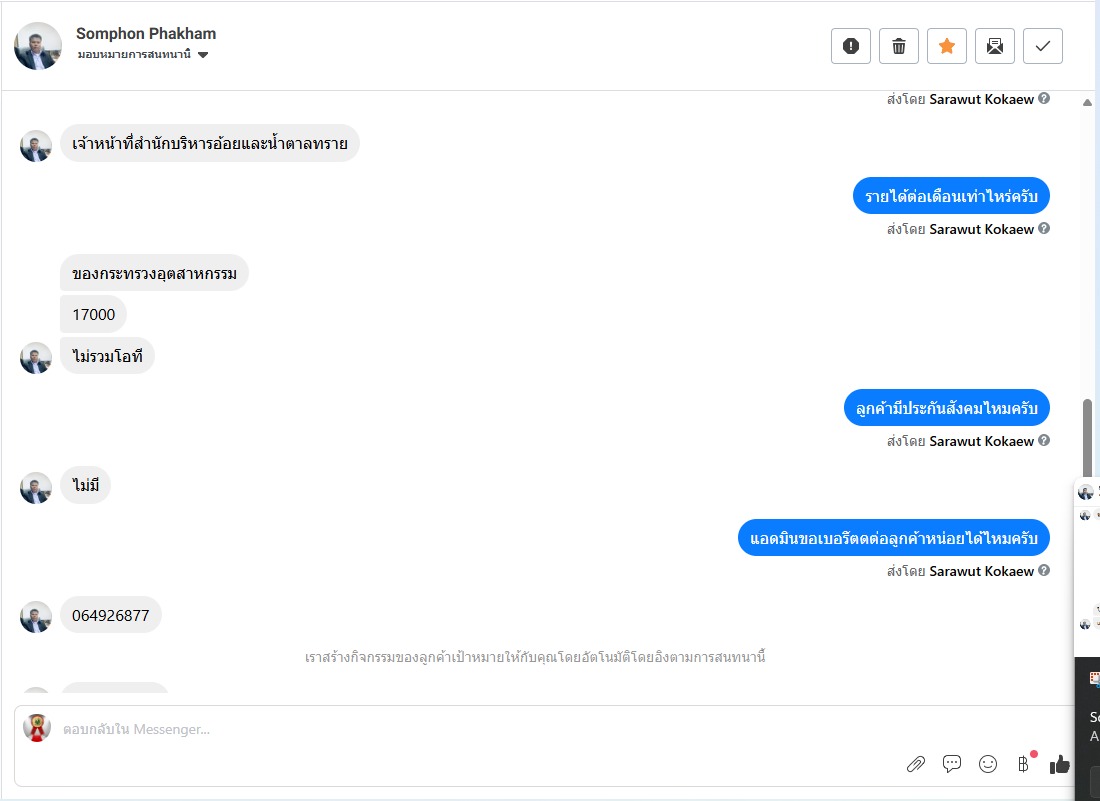
Task: Send a thumbs-up like
Action: tap(1060, 764)
